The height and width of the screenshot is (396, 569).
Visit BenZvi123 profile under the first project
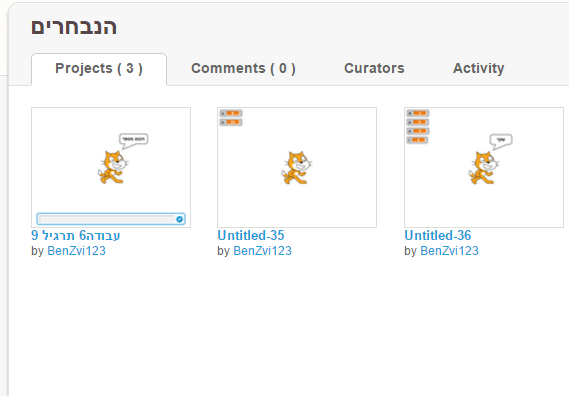click(x=77, y=251)
